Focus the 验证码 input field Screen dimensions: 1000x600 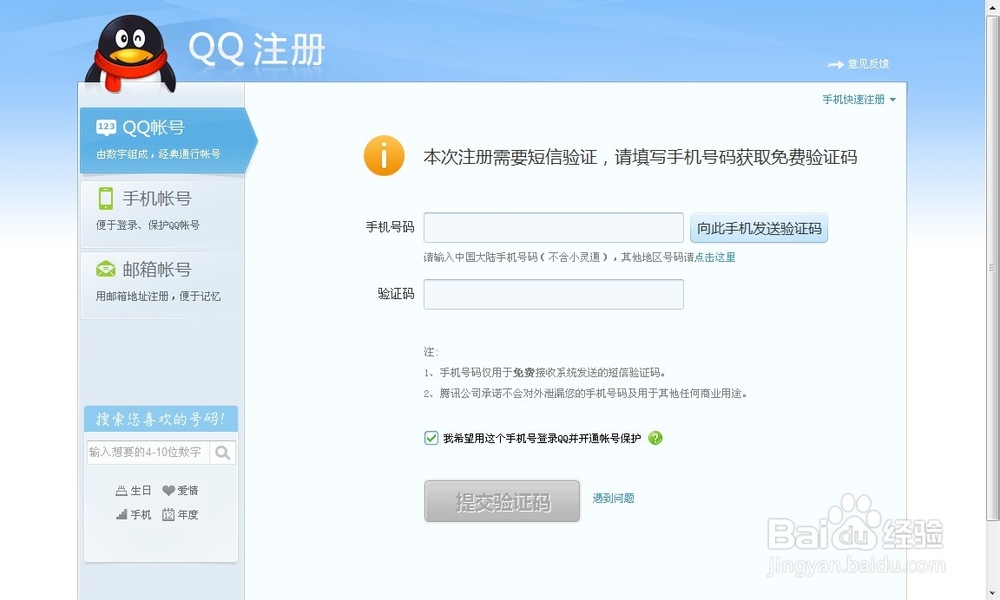(554, 294)
